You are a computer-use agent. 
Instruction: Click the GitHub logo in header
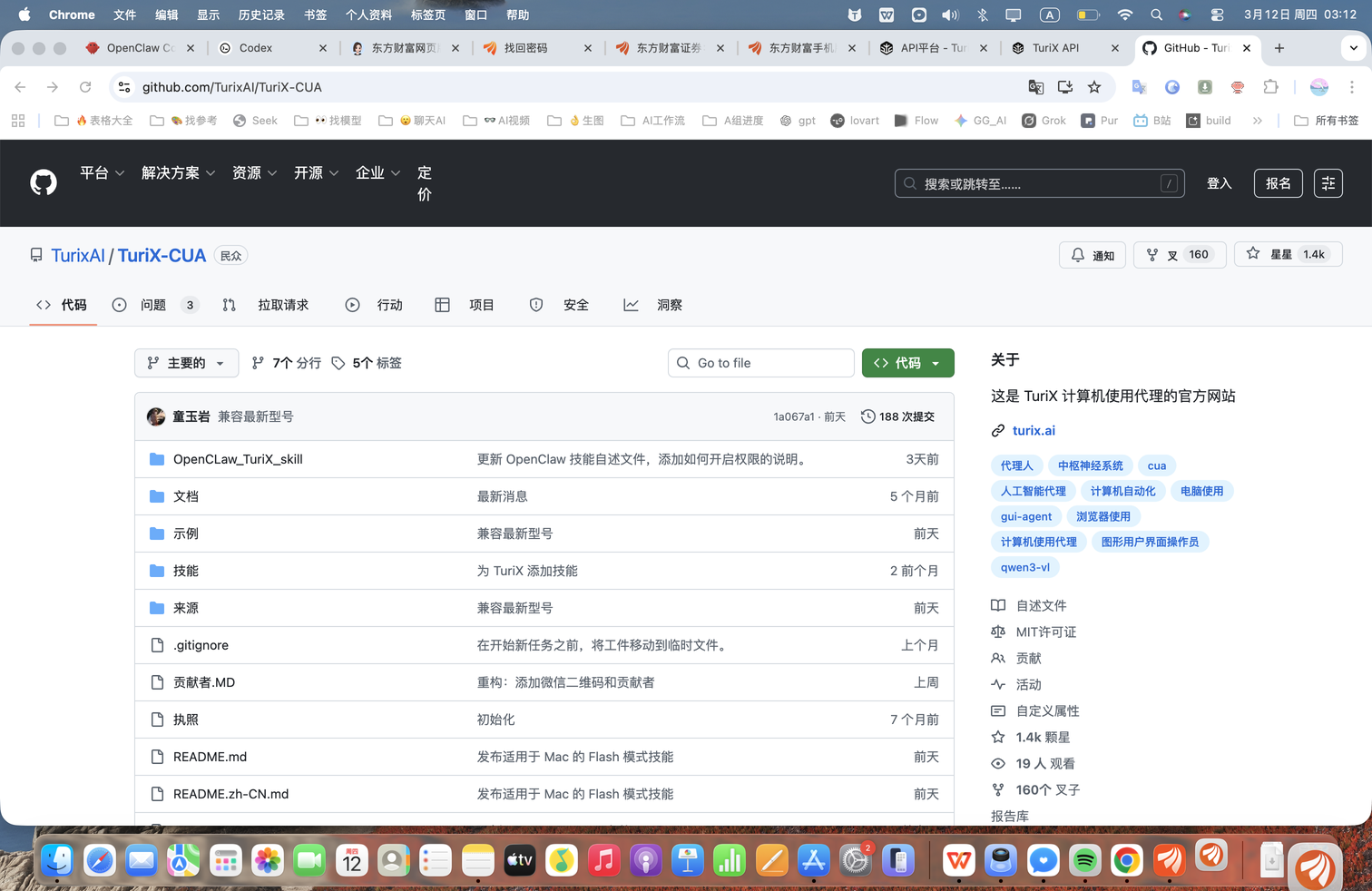pyautogui.click(x=44, y=182)
